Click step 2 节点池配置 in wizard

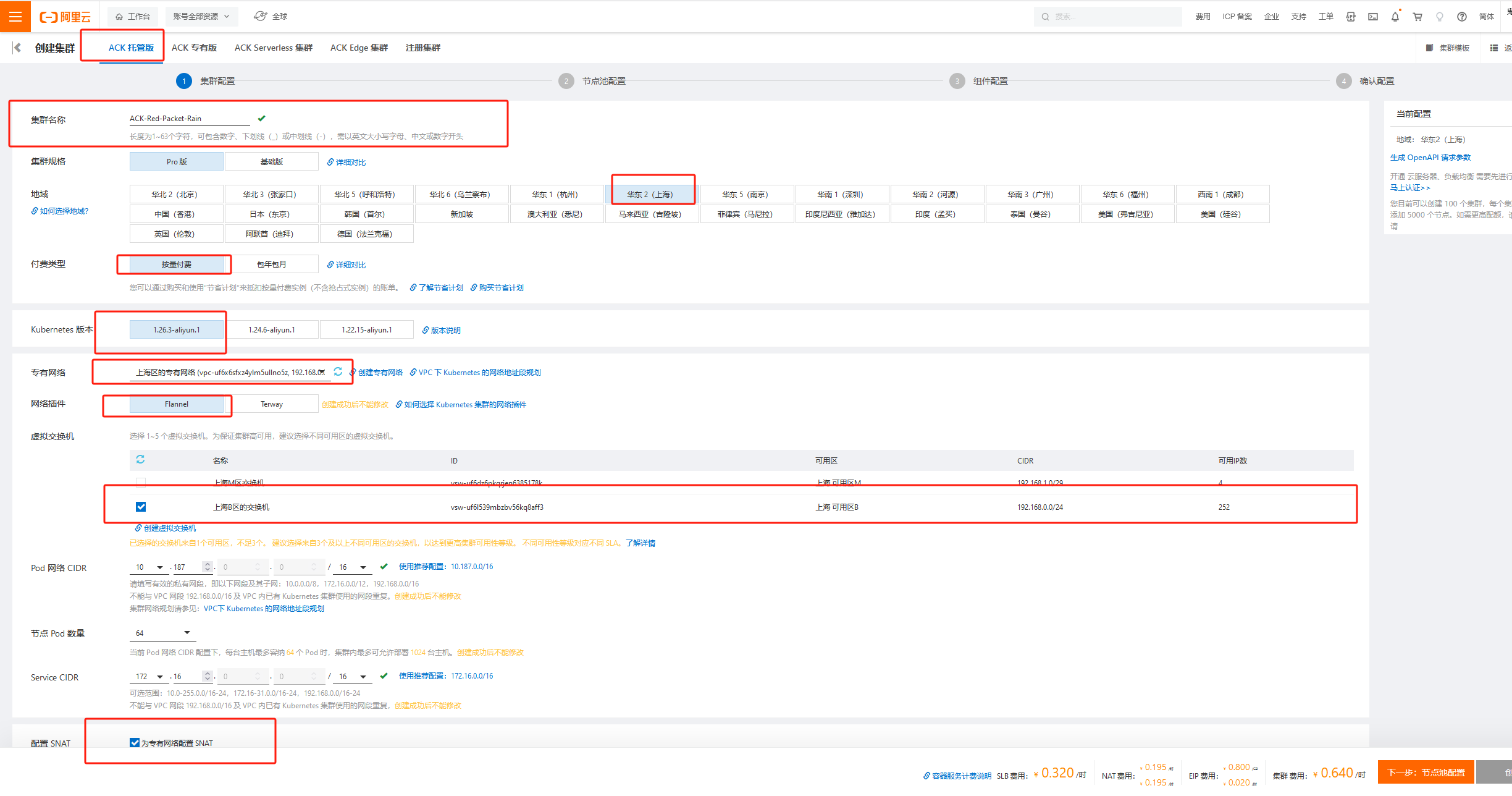pyautogui.click(x=592, y=81)
